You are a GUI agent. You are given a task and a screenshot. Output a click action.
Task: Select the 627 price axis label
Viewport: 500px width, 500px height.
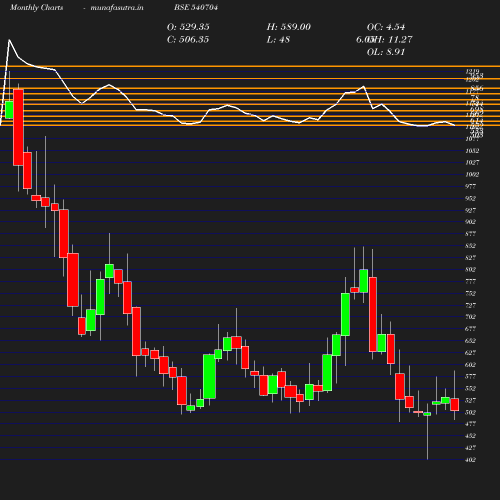point(470,353)
